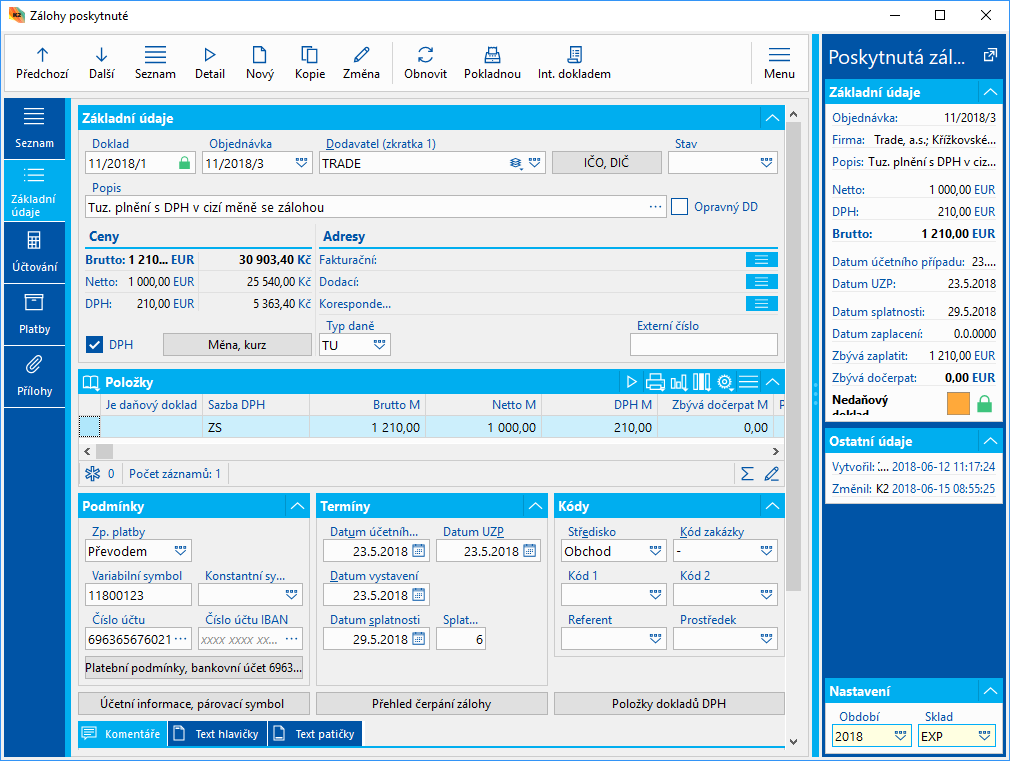Image resolution: width=1010 pixels, height=761 pixels.
Task: Click the orange color swatch
Action: 959,403
